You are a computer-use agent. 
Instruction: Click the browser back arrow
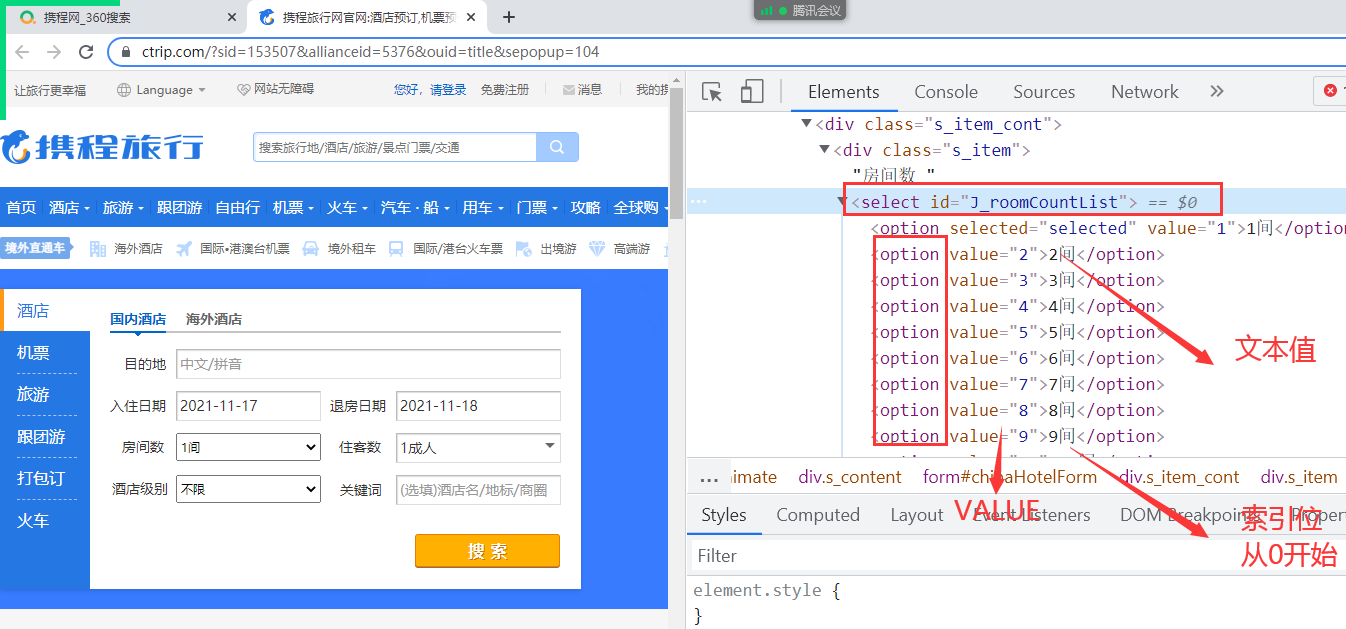22,52
